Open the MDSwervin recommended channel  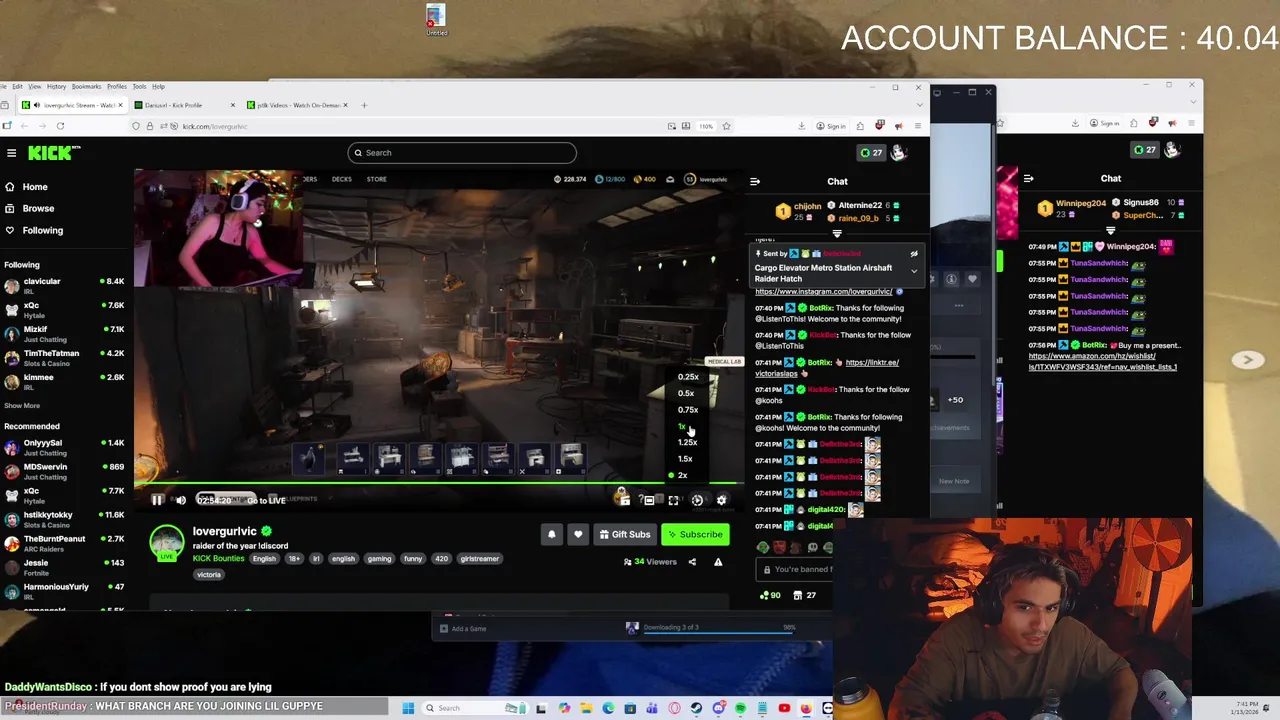click(64, 470)
